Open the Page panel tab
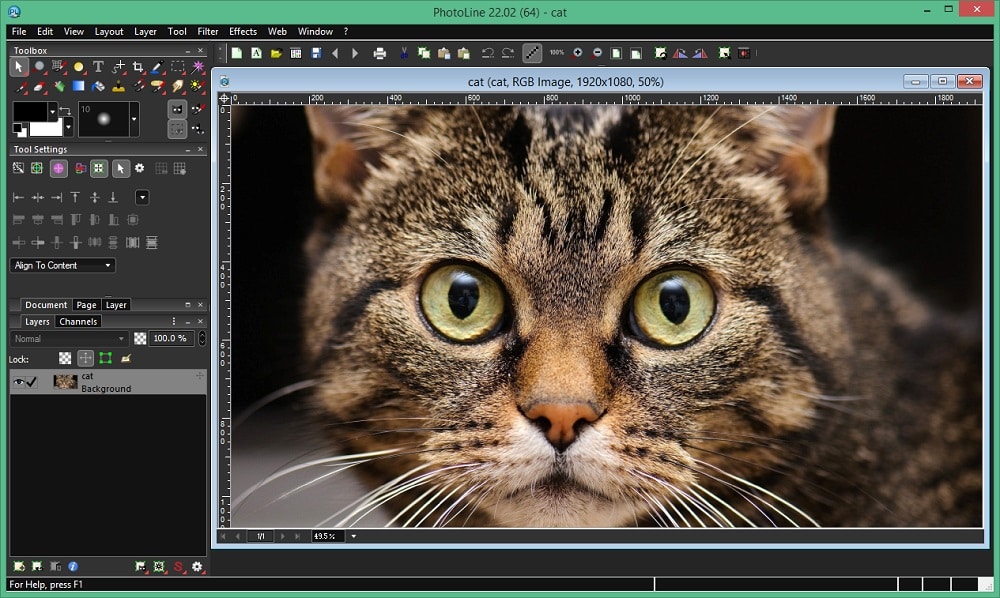Viewport: 1000px width, 598px height. (x=87, y=305)
